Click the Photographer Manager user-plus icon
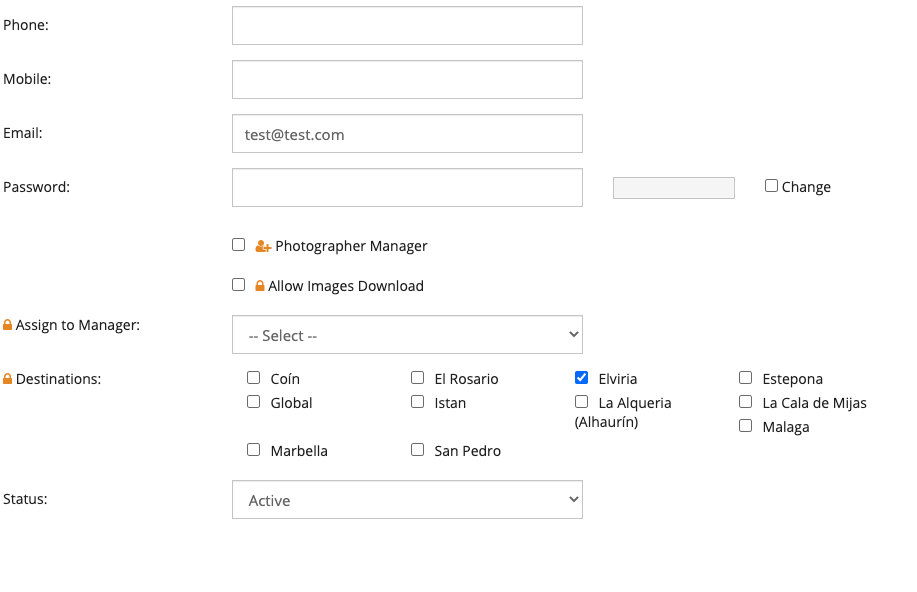Image resolution: width=917 pixels, height=592 pixels. coord(263,246)
